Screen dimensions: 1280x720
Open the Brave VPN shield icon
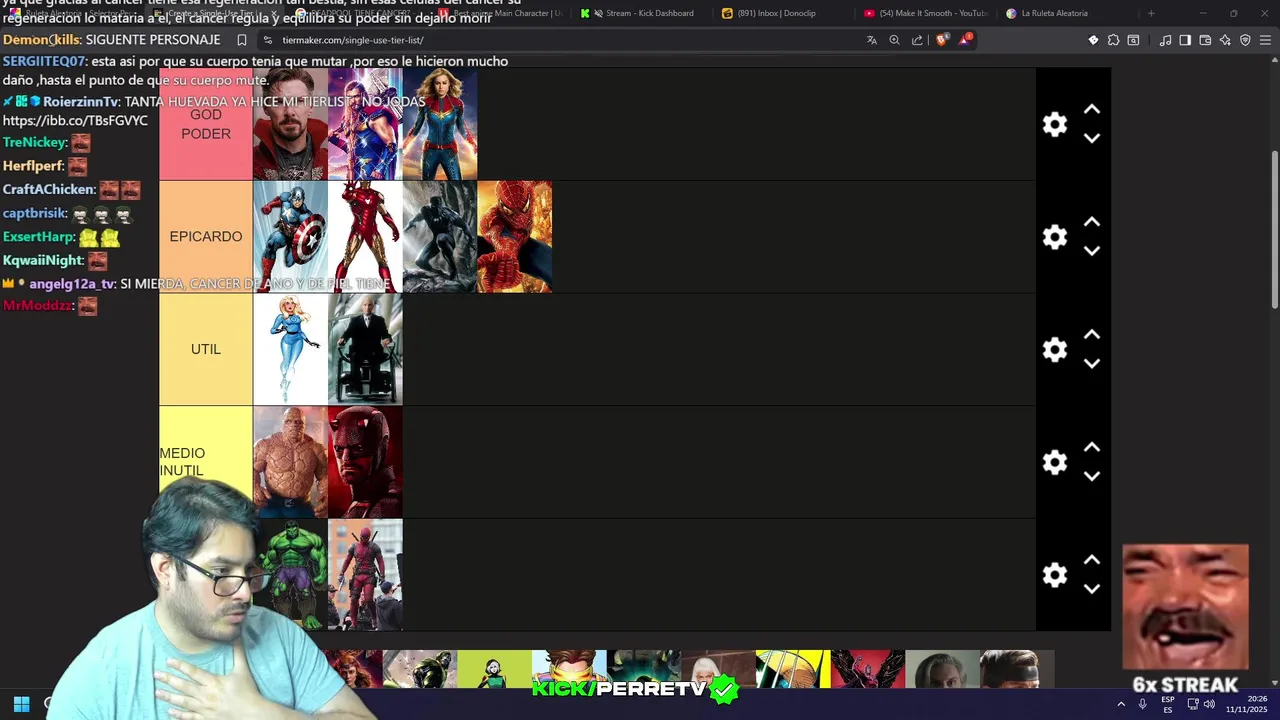coord(1245,40)
